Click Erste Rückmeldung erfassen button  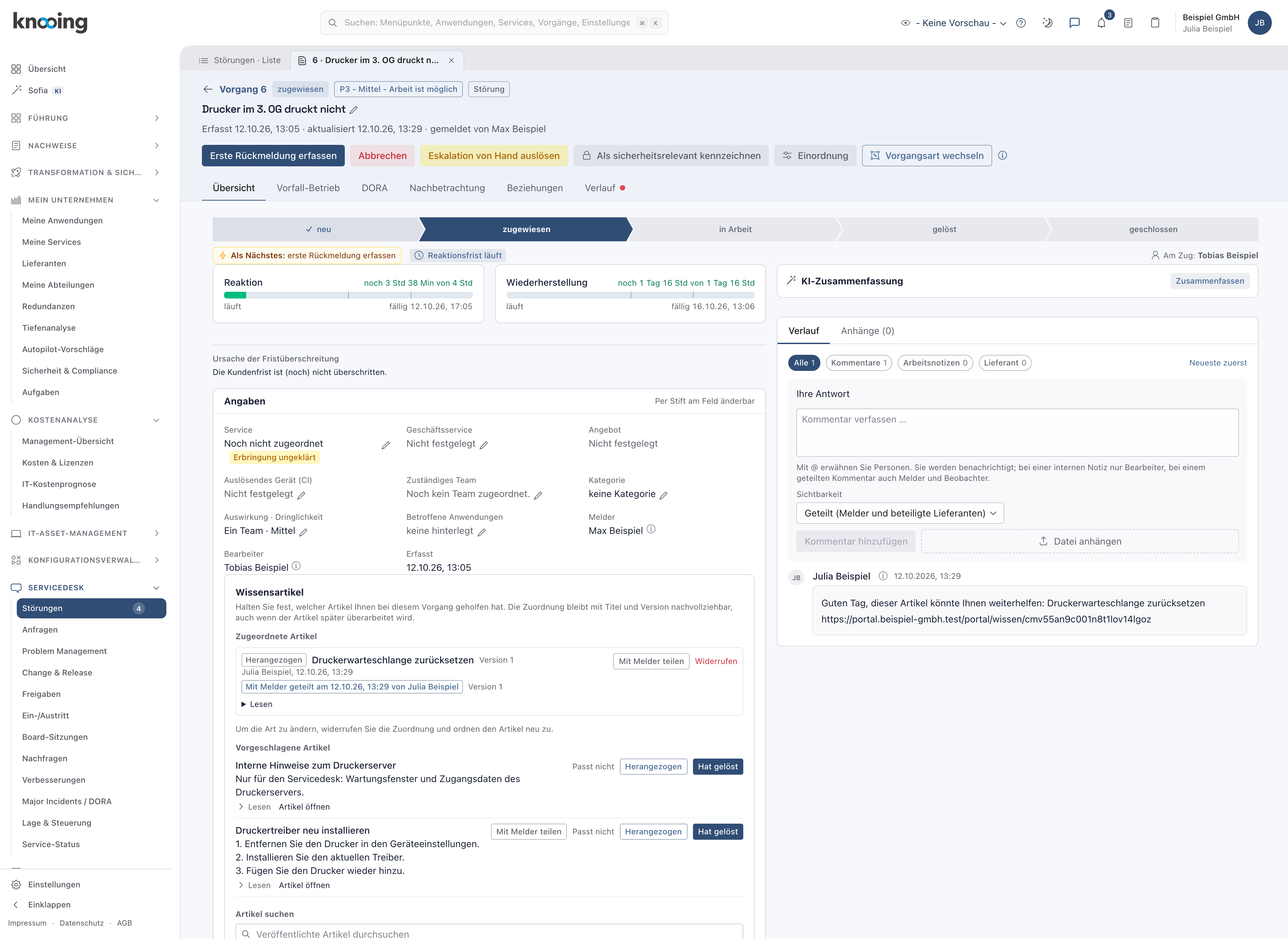pyautogui.click(x=273, y=156)
